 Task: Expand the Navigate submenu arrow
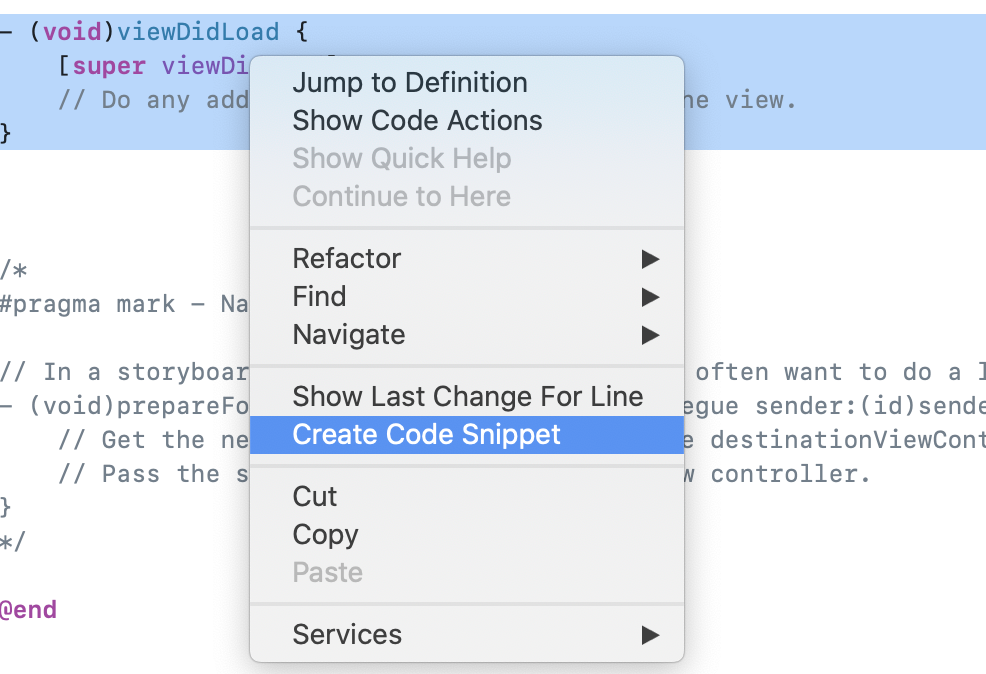coord(650,335)
